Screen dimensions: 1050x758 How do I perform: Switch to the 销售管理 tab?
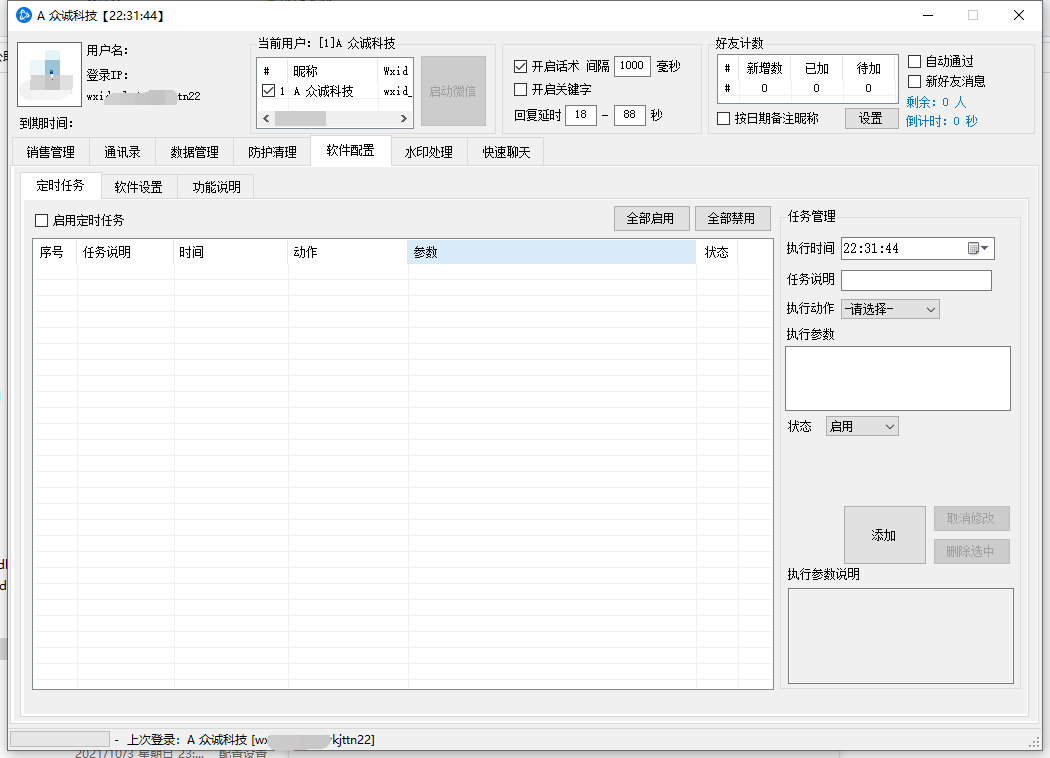click(50, 152)
